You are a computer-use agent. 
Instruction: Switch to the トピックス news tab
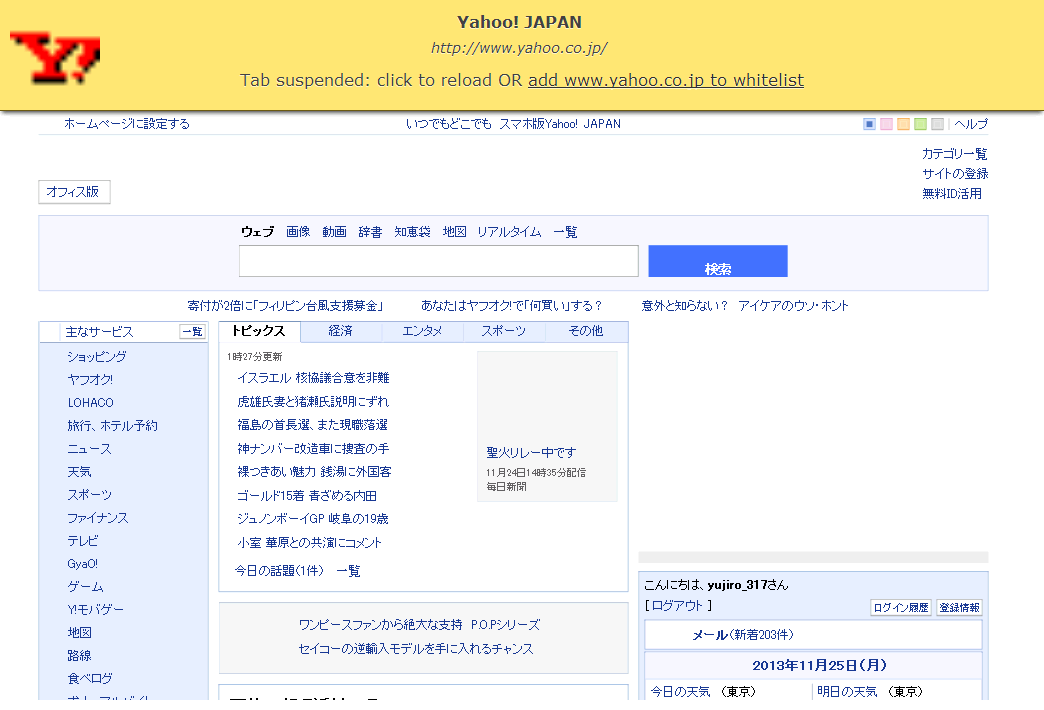259,331
